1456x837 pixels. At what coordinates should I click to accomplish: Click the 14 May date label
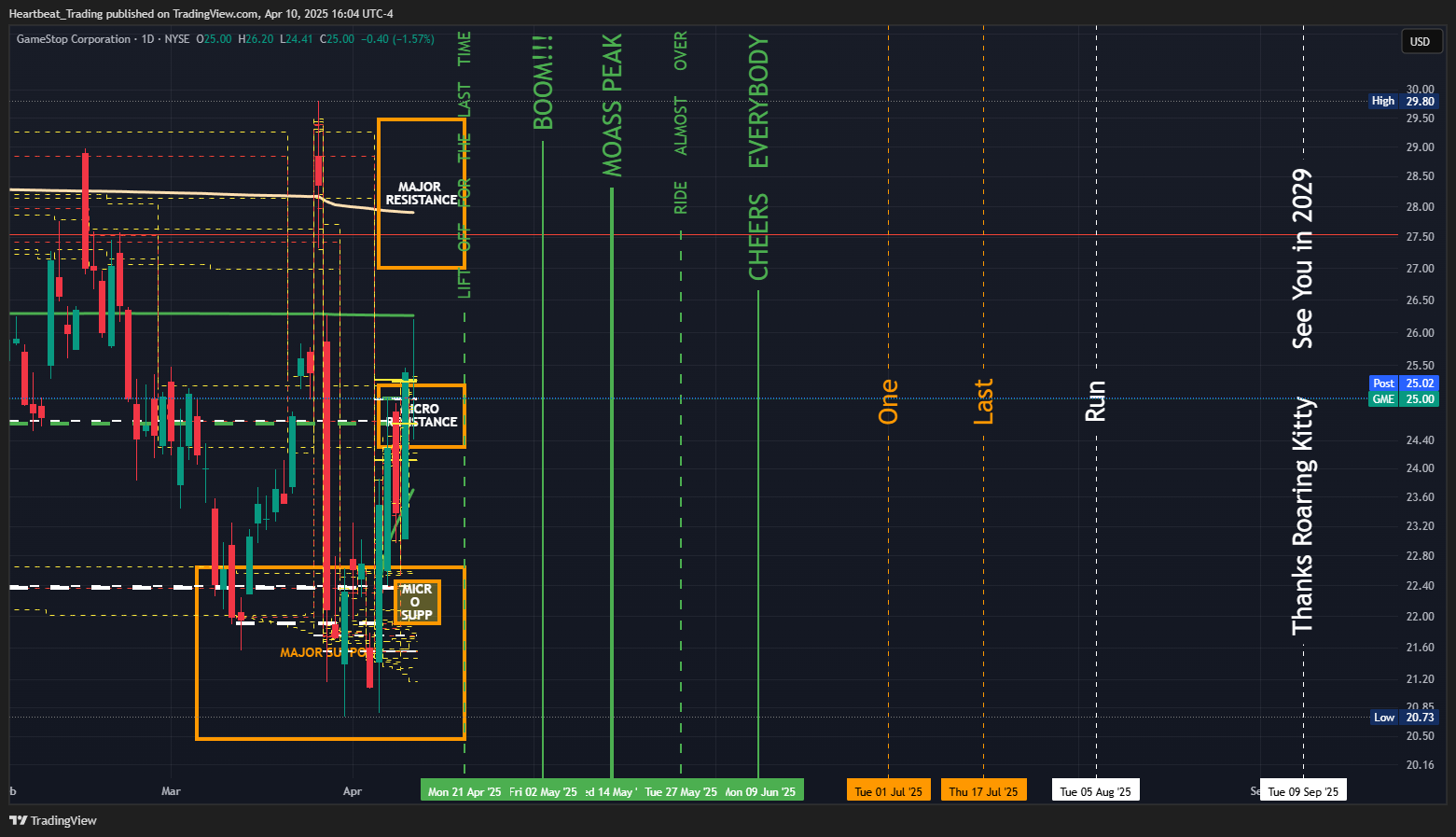612,791
